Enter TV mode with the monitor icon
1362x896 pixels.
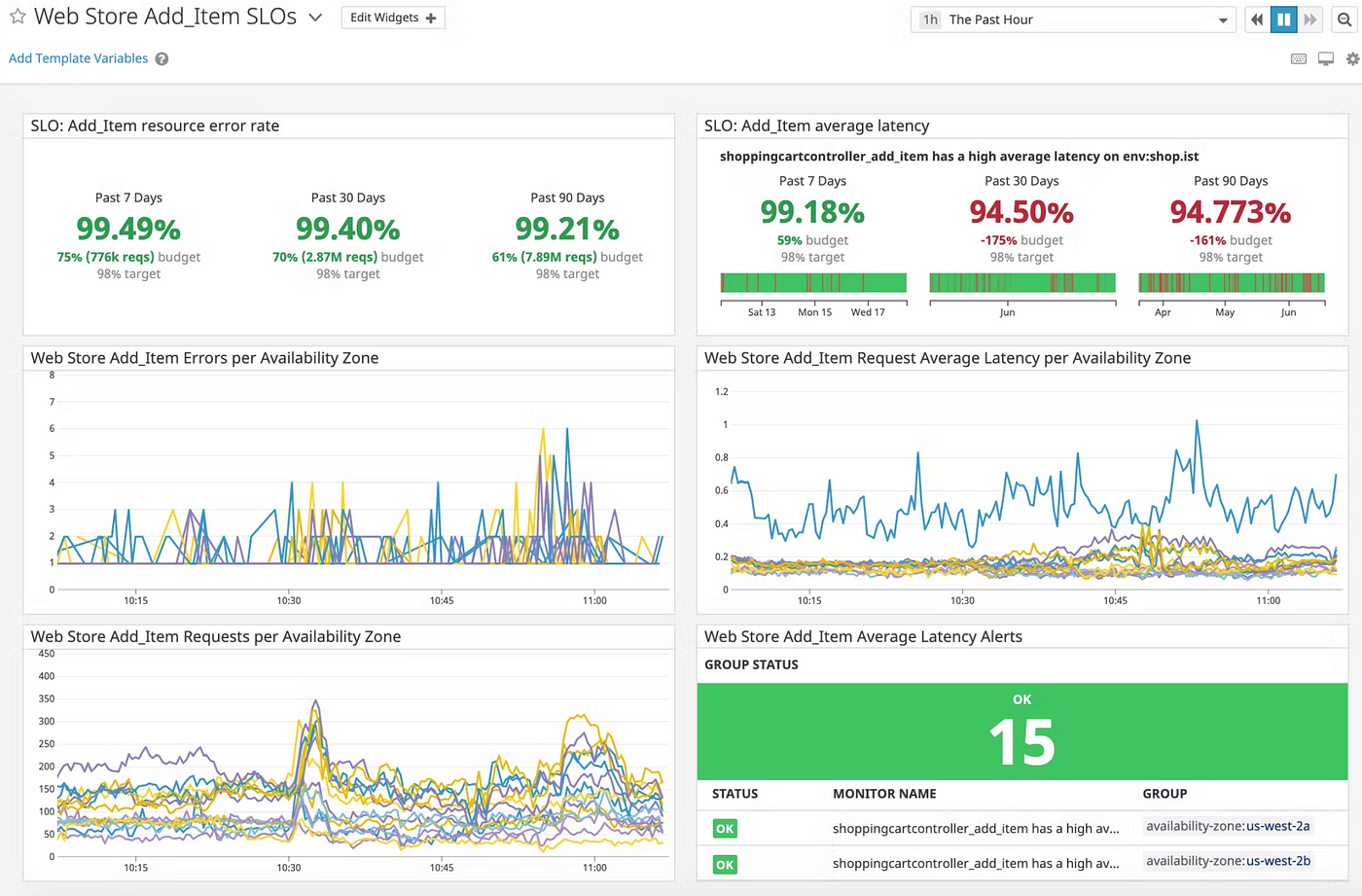(1325, 59)
